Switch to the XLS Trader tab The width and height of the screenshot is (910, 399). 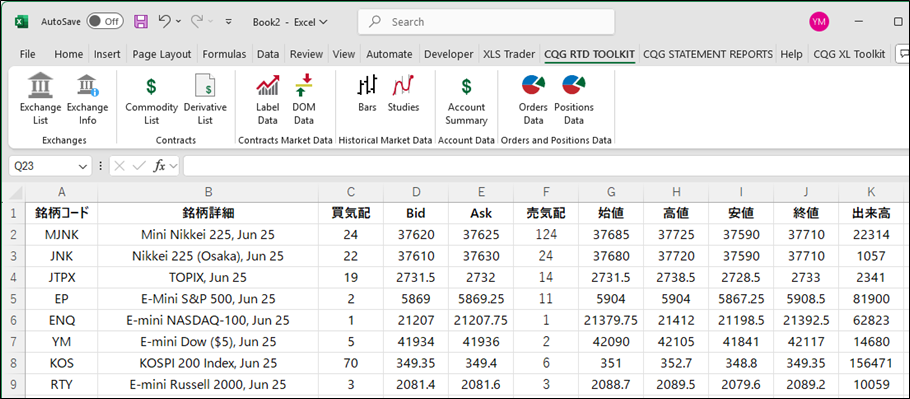pyautogui.click(x=509, y=54)
